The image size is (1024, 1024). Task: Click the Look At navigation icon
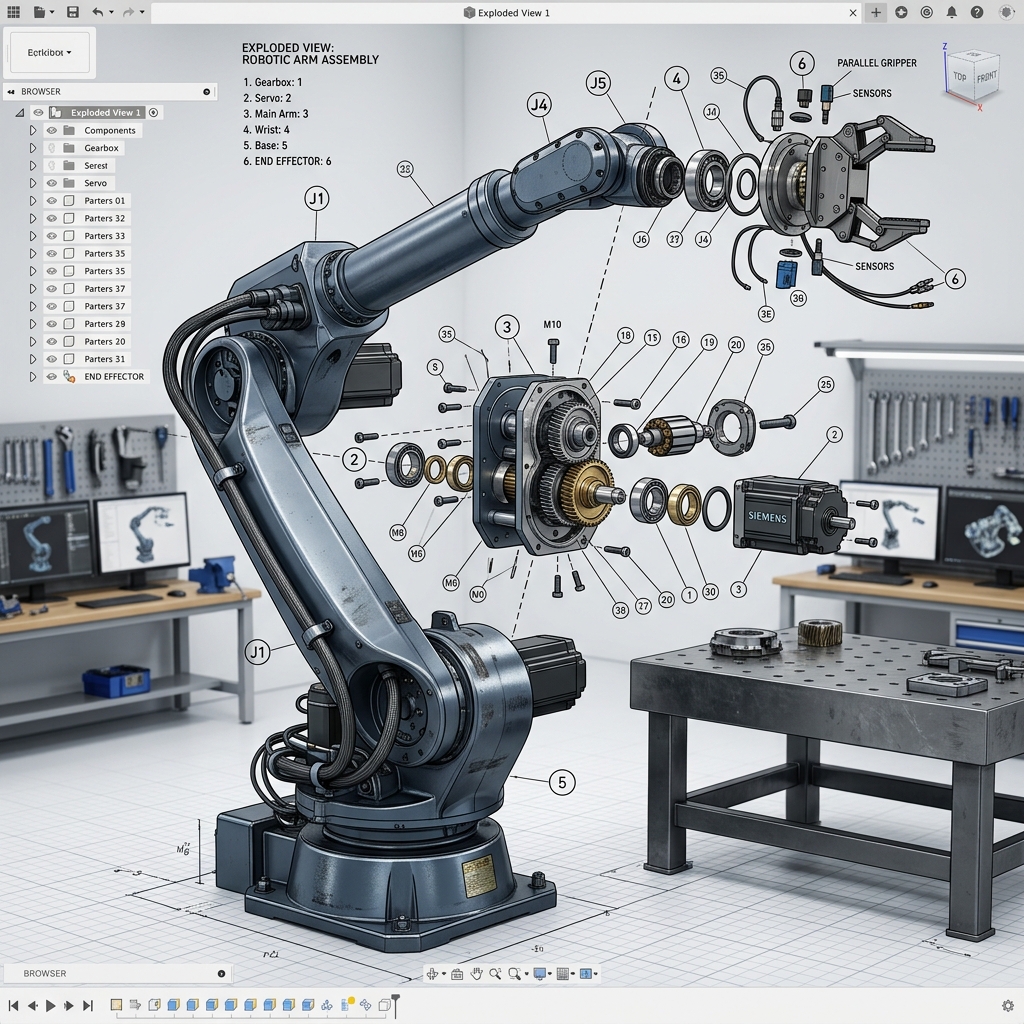[x=457, y=974]
